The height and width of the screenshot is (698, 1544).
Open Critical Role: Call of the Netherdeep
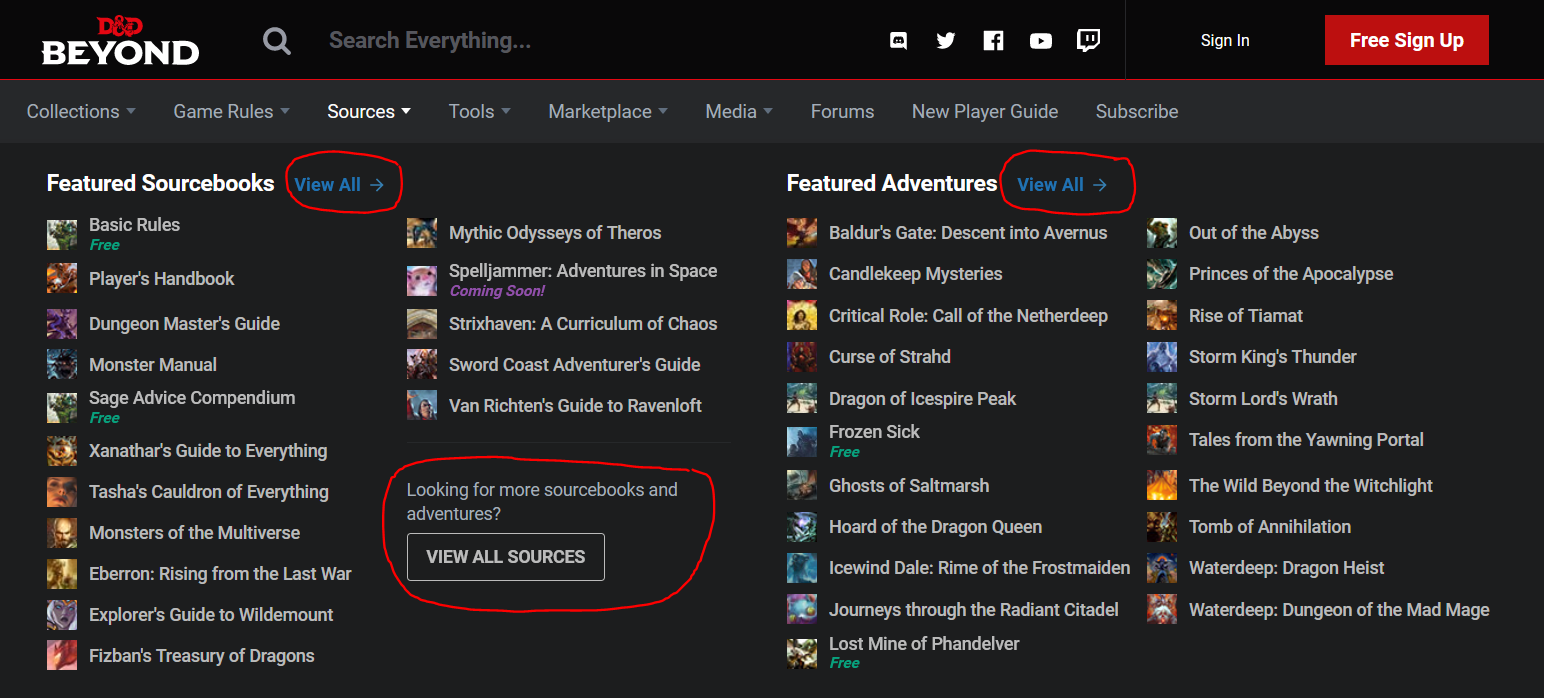[x=968, y=316]
